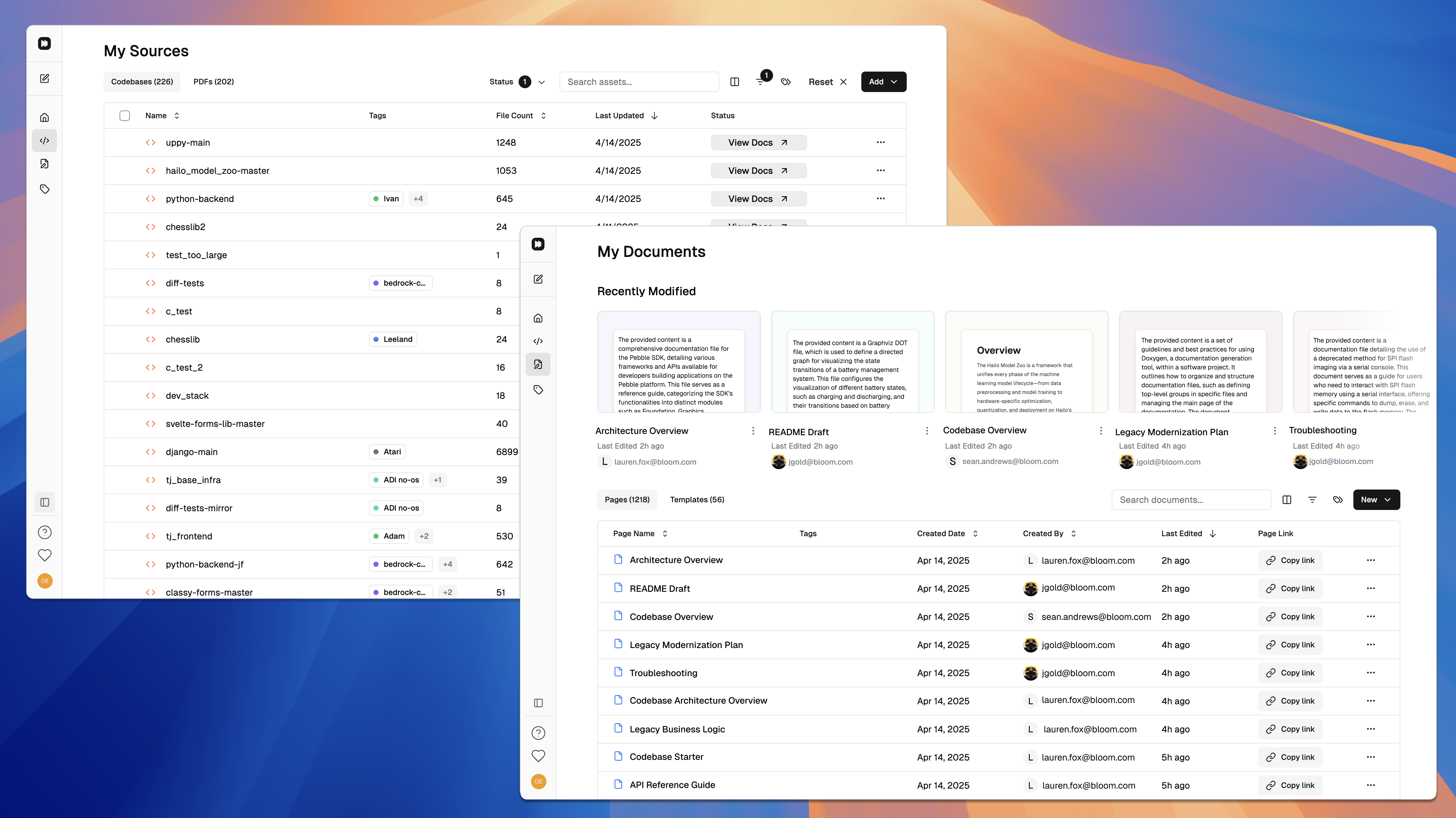Screen dimensions: 1456x818
Task: Click the Home icon in Sources sidebar
Action: click(x=45, y=118)
